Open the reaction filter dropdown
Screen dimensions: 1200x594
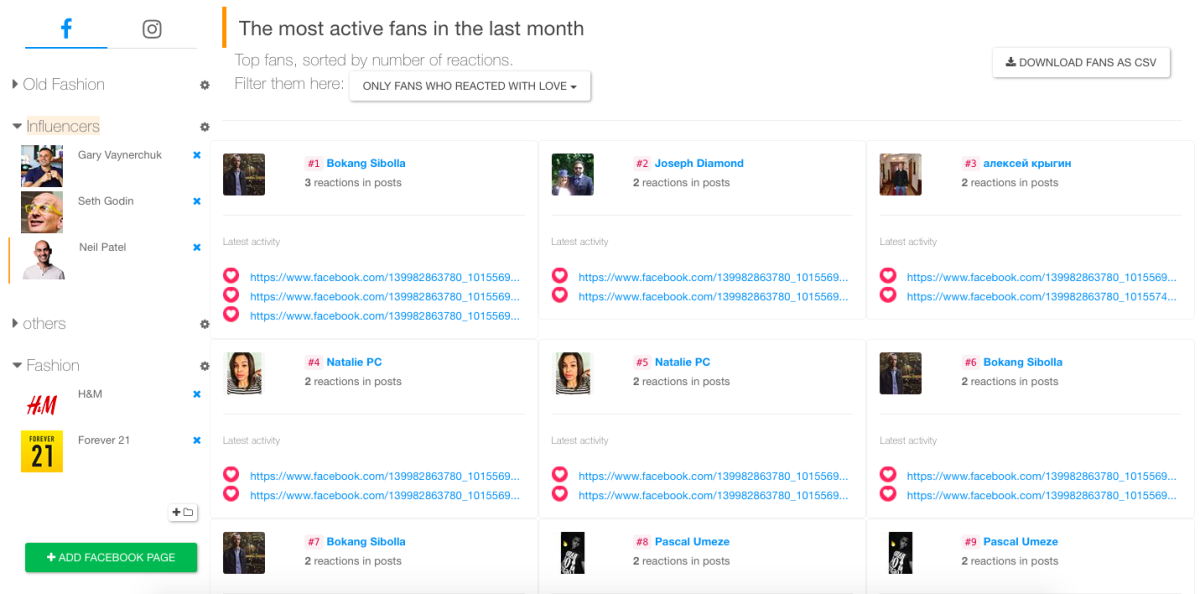(x=470, y=86)
